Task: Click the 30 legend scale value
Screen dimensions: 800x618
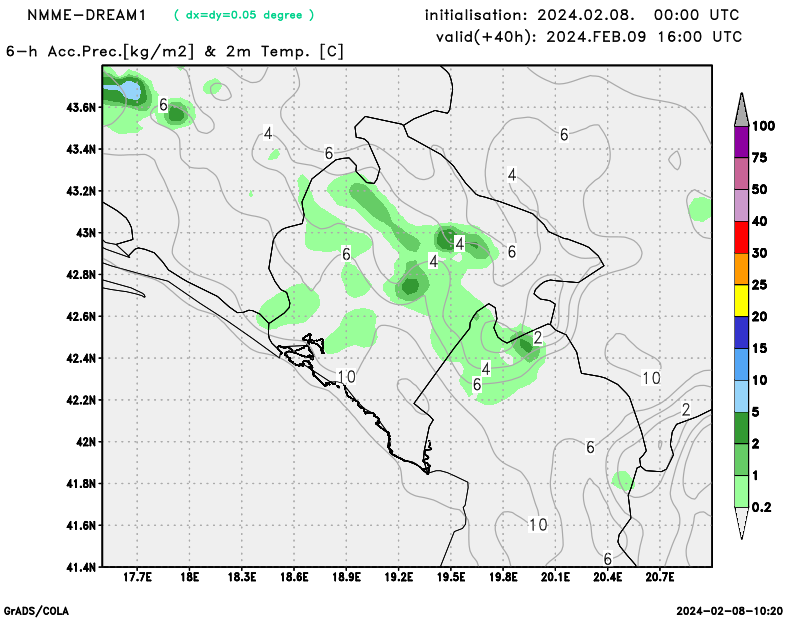Action: [760, 253]
